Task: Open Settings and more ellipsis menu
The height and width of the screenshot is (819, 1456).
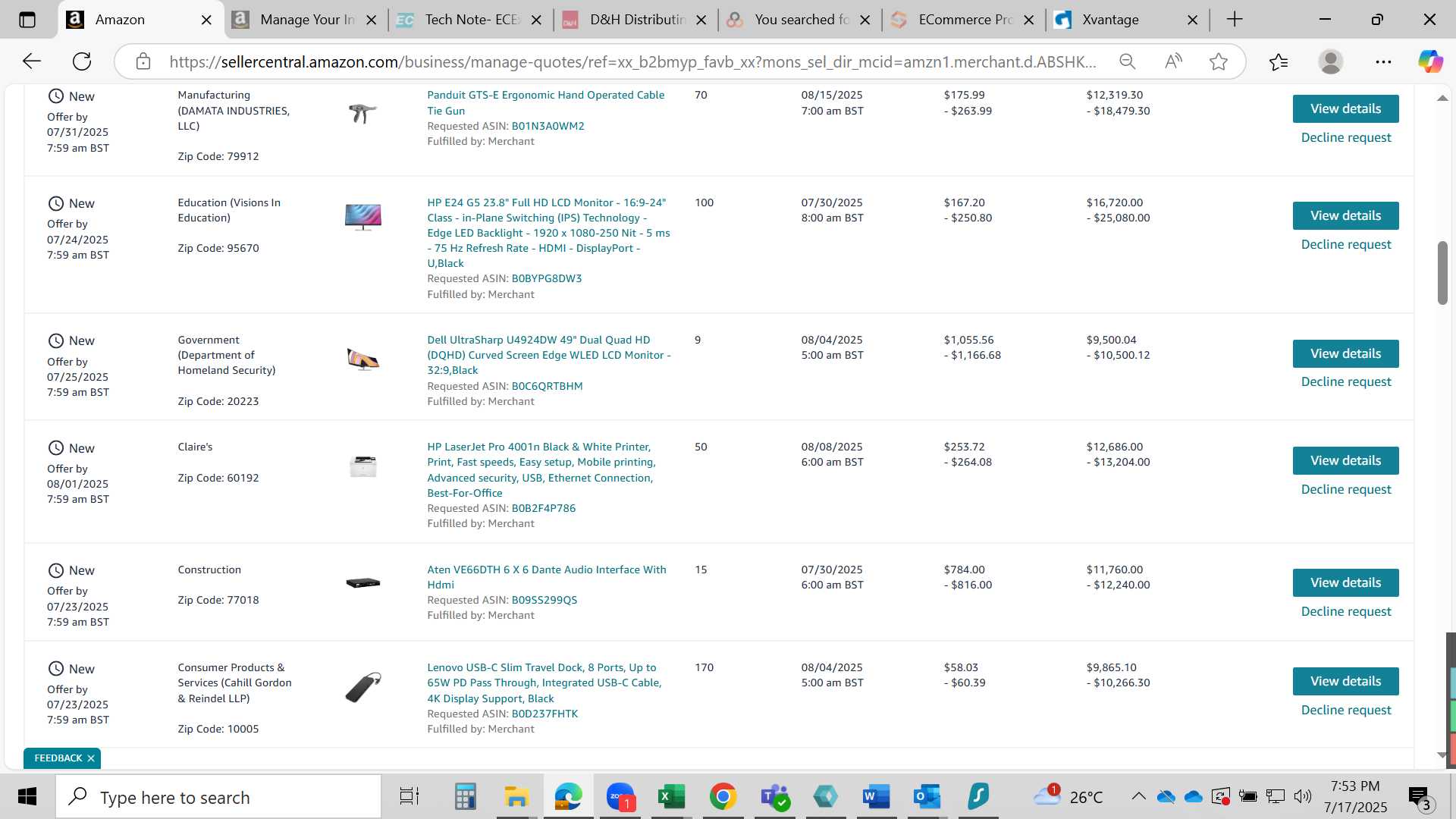Action: coord(1383,61)
